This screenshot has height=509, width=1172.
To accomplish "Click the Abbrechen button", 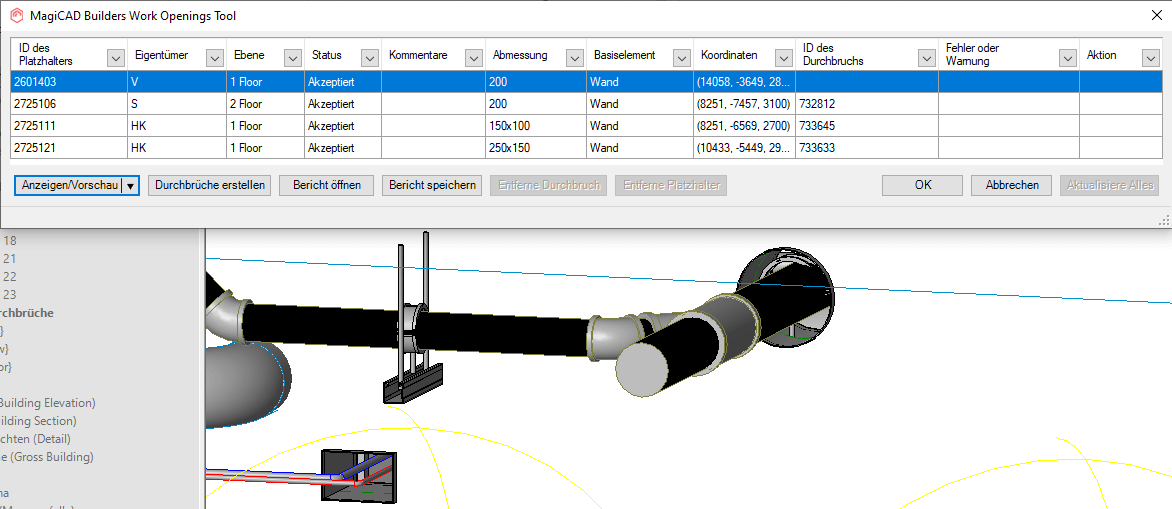I will [1011, 186].
